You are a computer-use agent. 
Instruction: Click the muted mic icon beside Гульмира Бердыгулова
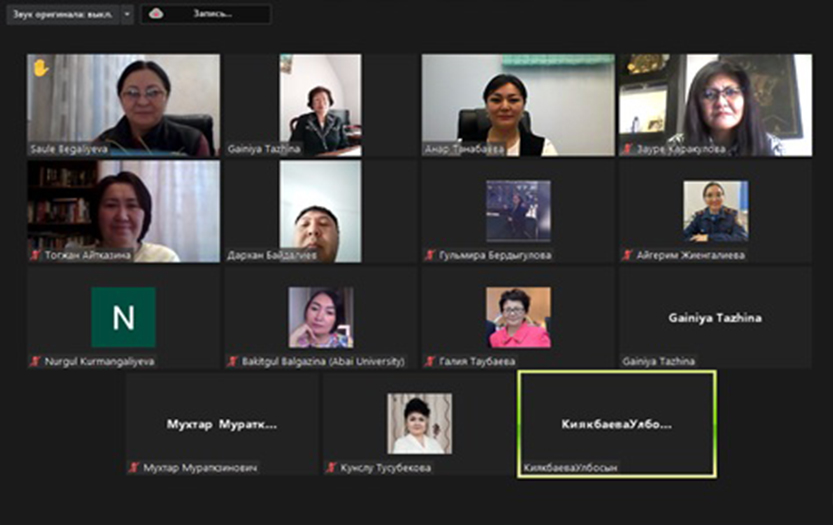coord(430,255)
